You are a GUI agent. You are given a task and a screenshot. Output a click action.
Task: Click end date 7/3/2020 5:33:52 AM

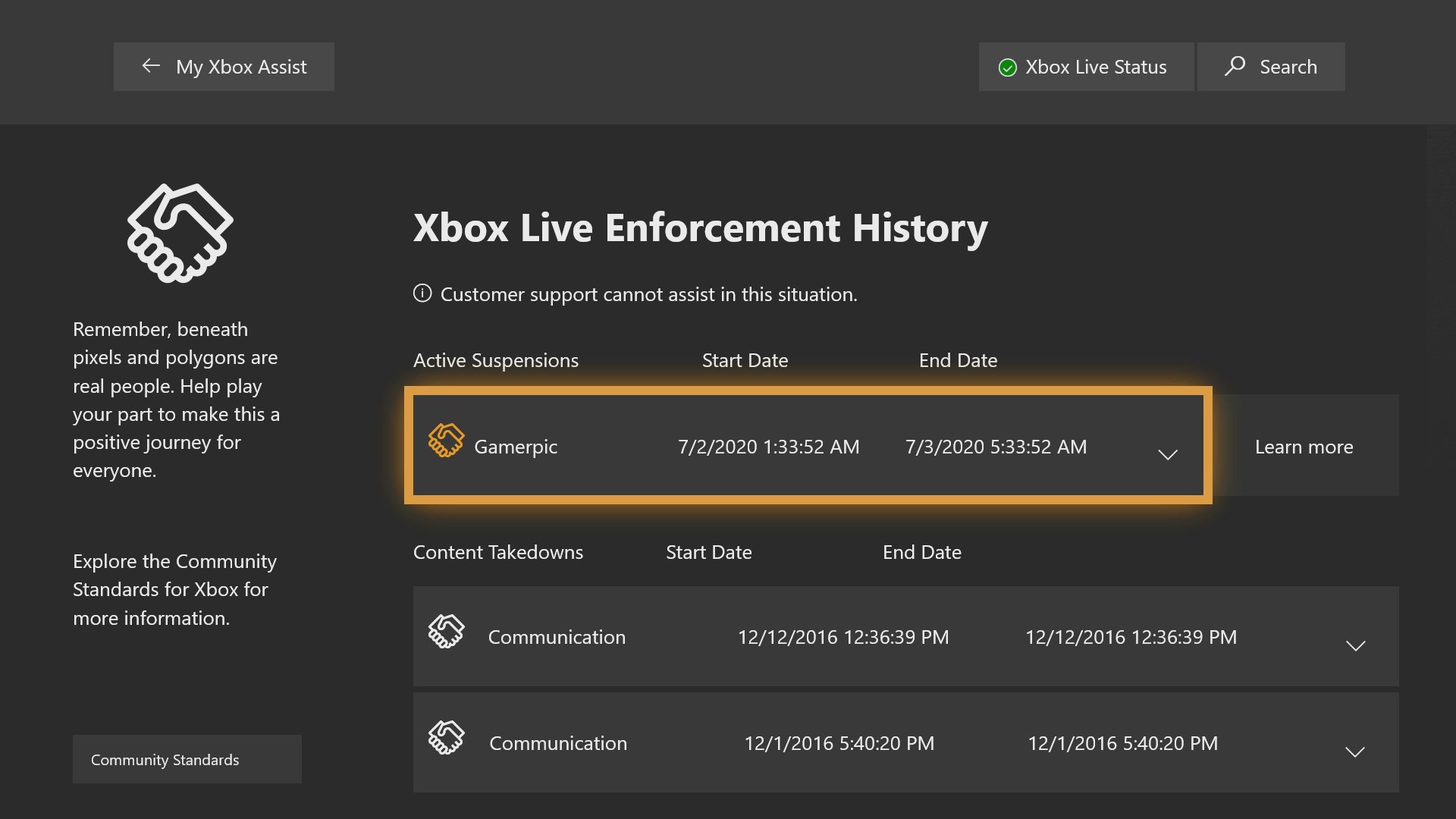pos(996,447)
